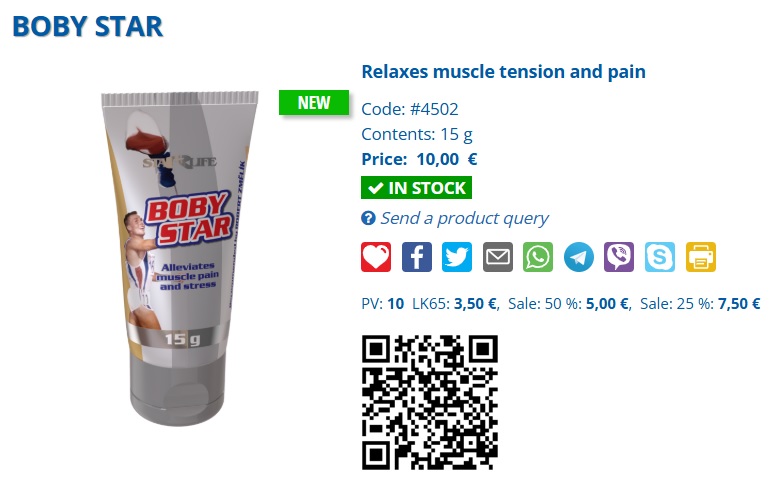Send product by email envelope icon

point(497,257)
